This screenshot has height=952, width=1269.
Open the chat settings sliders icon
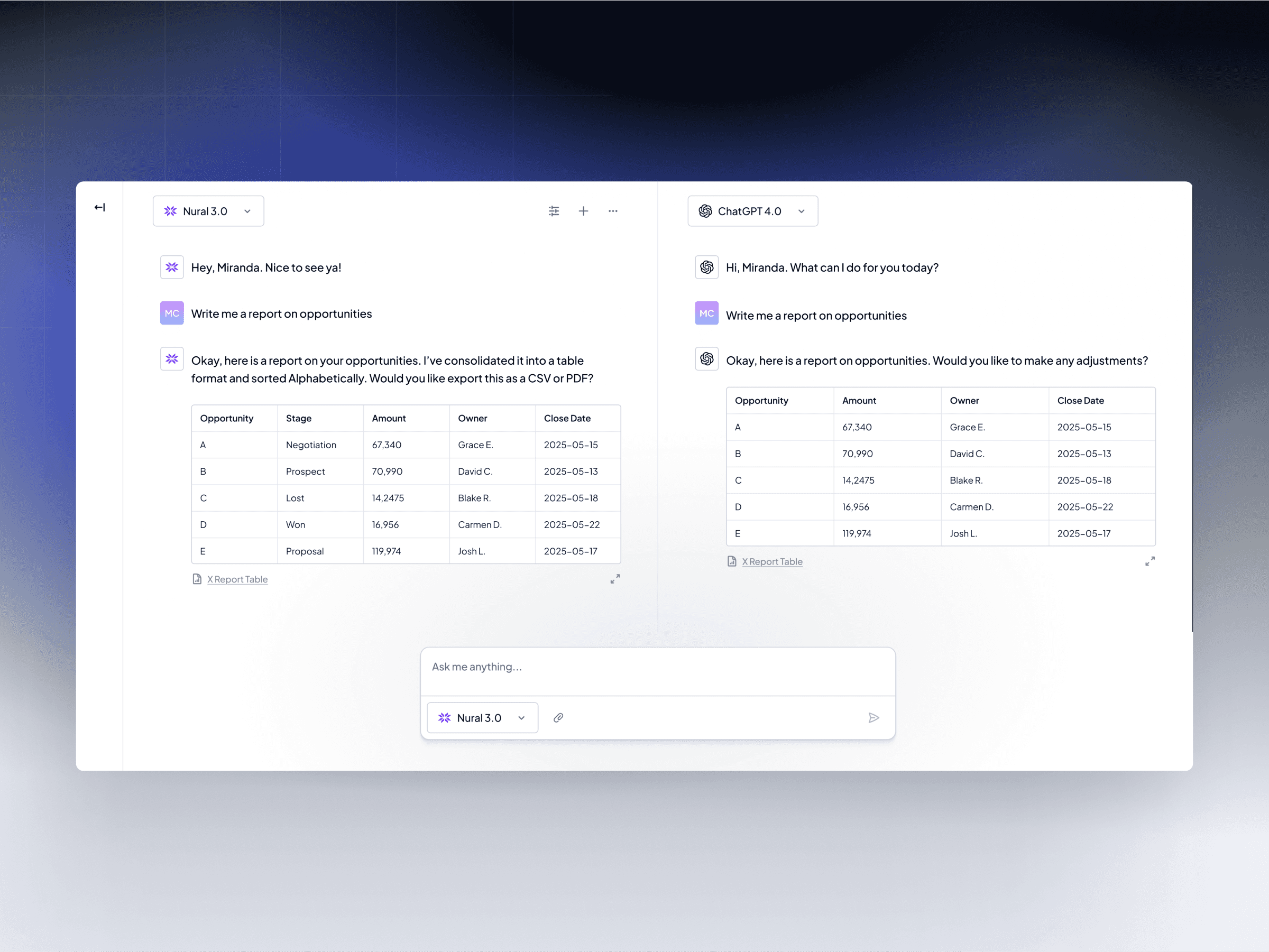pyautogui.click(x=554, y=211)
